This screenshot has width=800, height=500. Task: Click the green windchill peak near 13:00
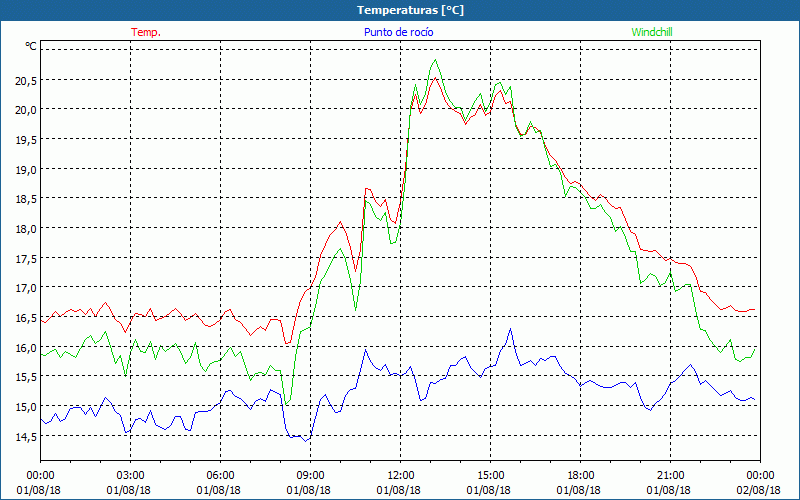435,60
